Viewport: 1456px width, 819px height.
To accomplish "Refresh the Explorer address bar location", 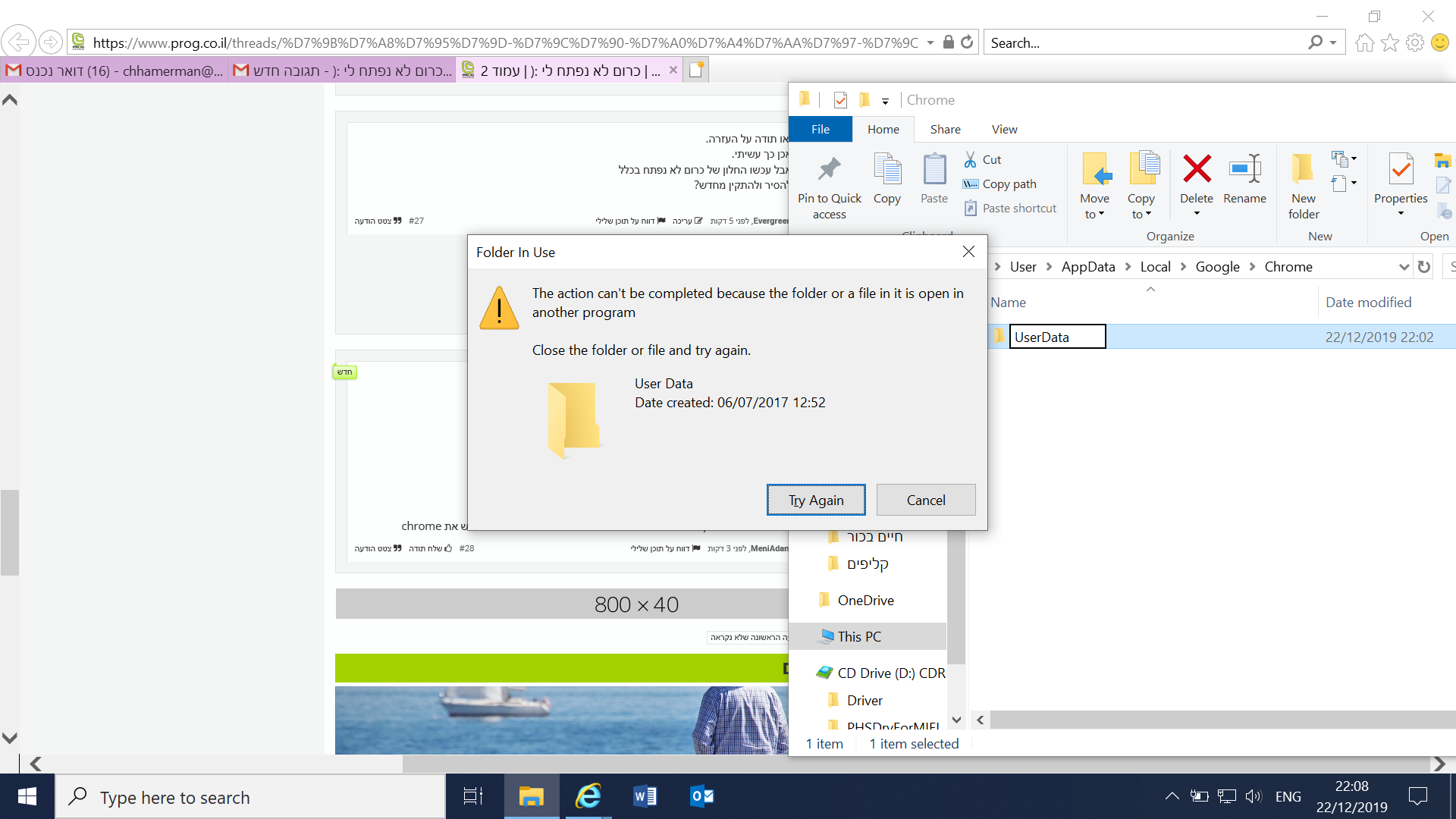I will (1423, 267).
